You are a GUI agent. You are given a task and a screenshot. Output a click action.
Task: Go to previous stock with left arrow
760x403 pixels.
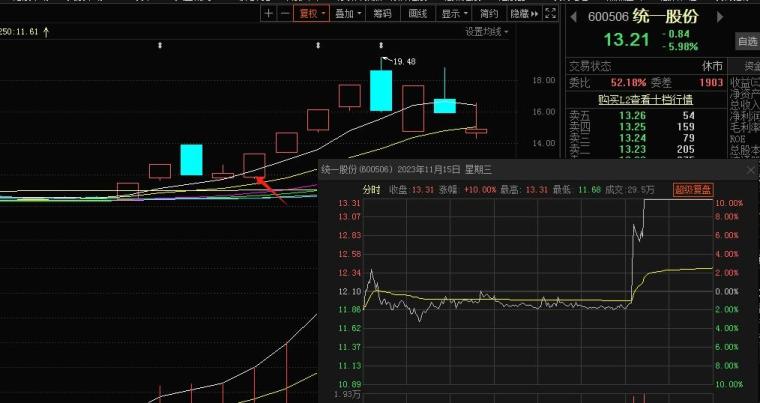click(x=572, y=17)
